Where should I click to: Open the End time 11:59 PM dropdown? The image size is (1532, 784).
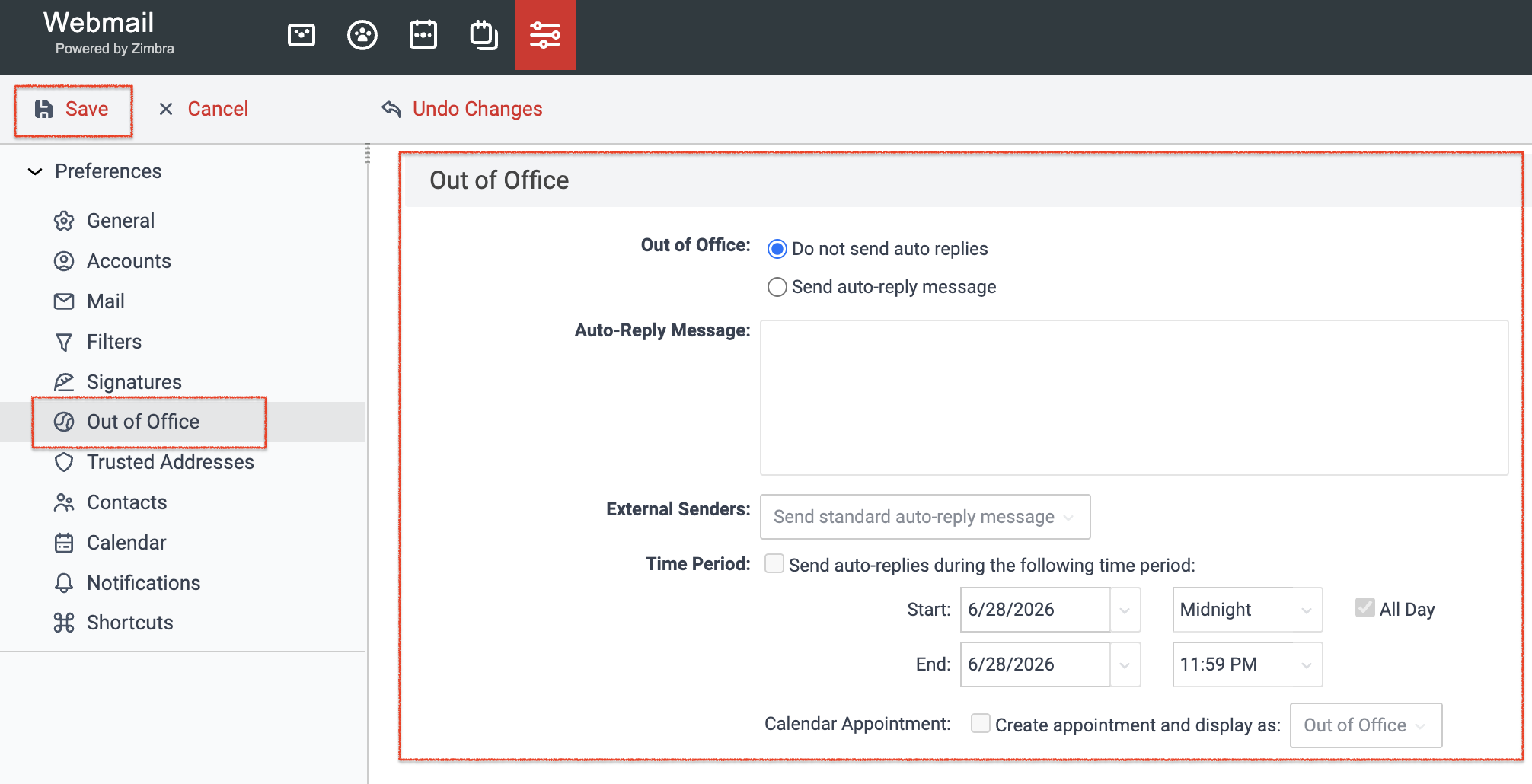1247,664
